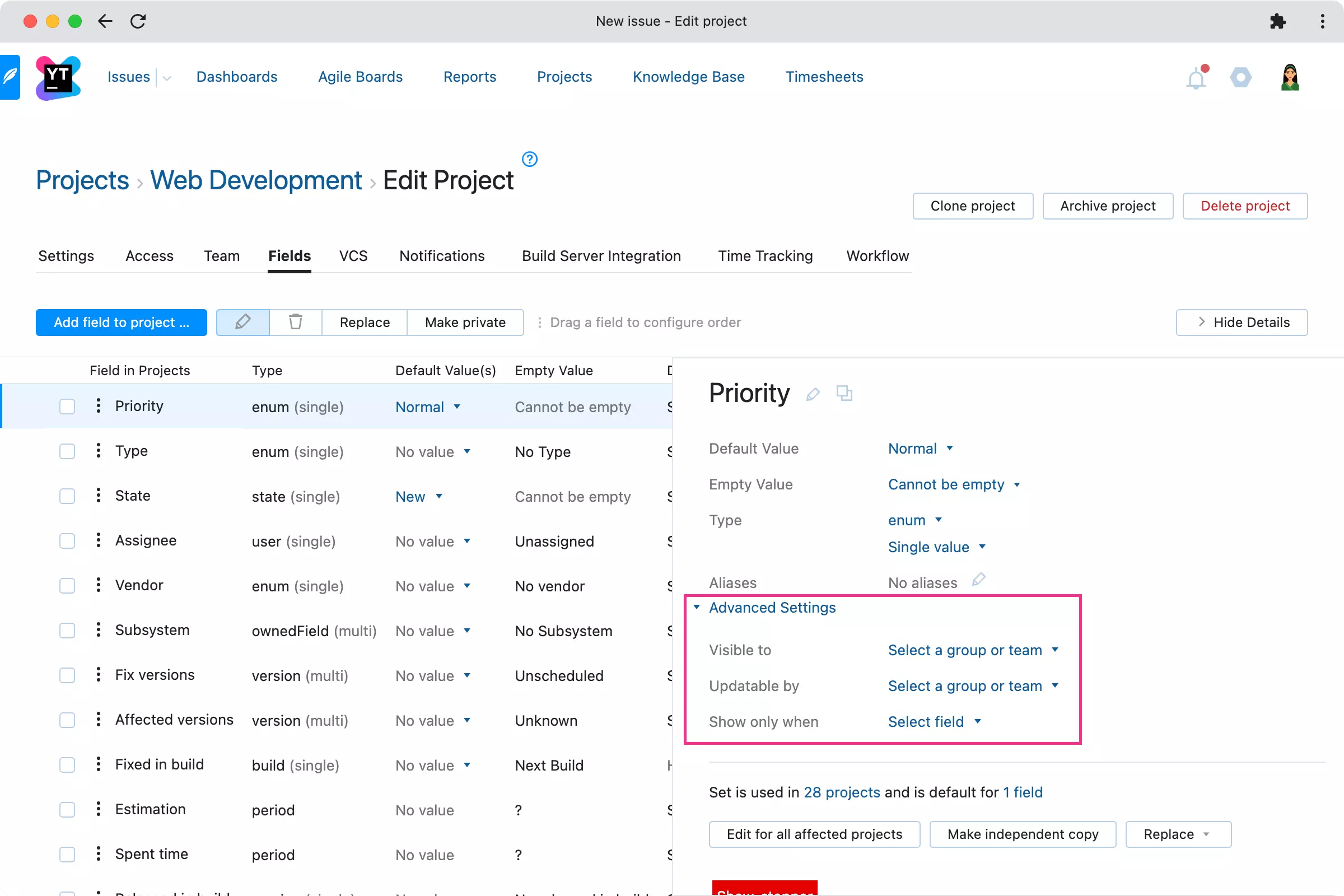Click the Delete project button
This screenshot has height=896, width=1344.
[1245, 206]
